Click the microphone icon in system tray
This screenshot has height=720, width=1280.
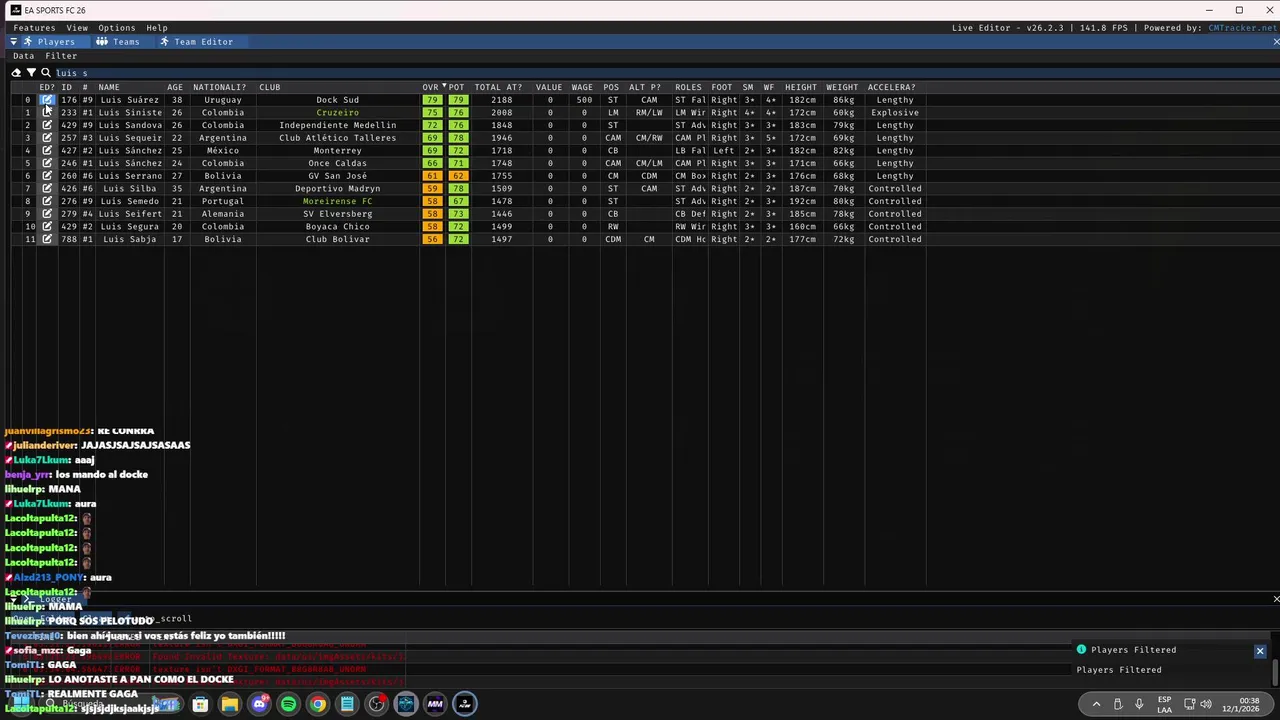pyautogui.click(x=1138, y=704)
